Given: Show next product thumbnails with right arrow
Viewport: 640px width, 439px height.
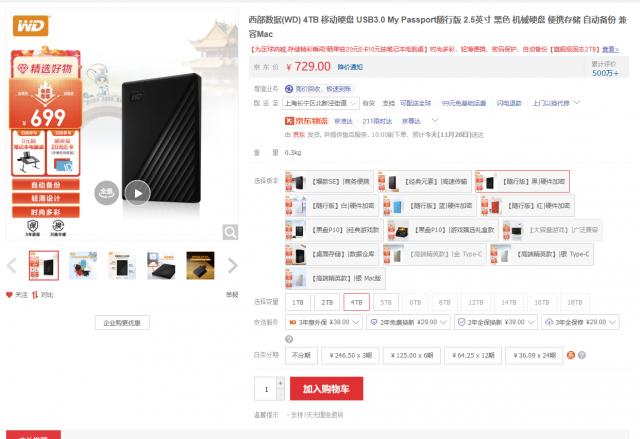Looking at the screenshot, I should point(232,266).
